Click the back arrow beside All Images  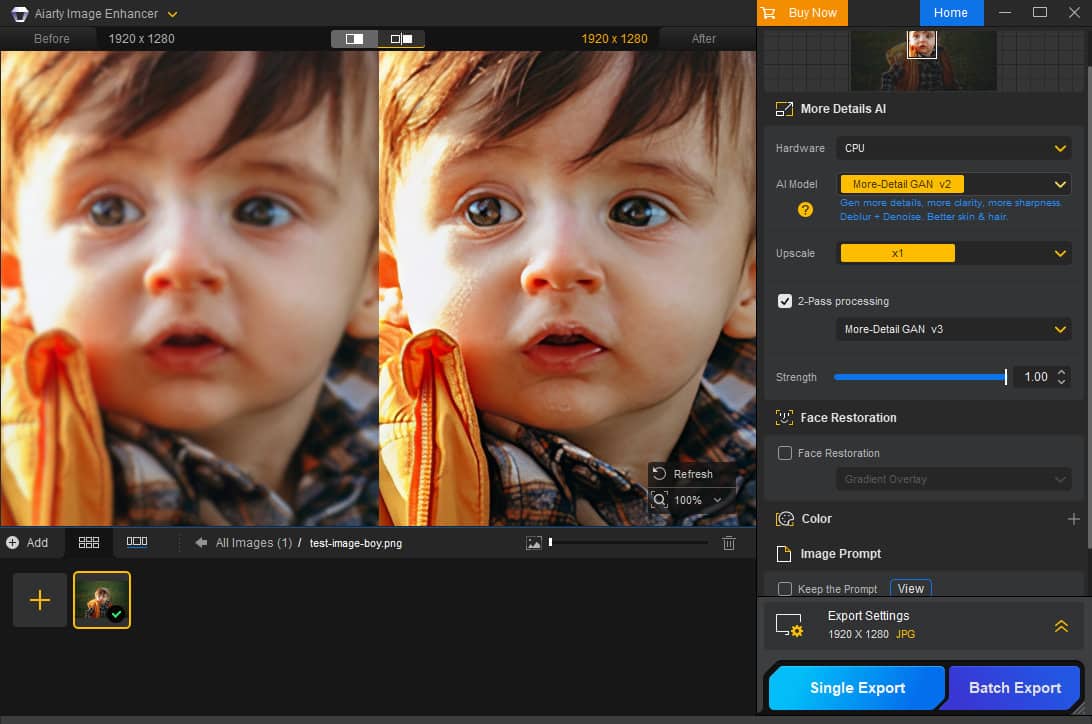tap(201, 543)
